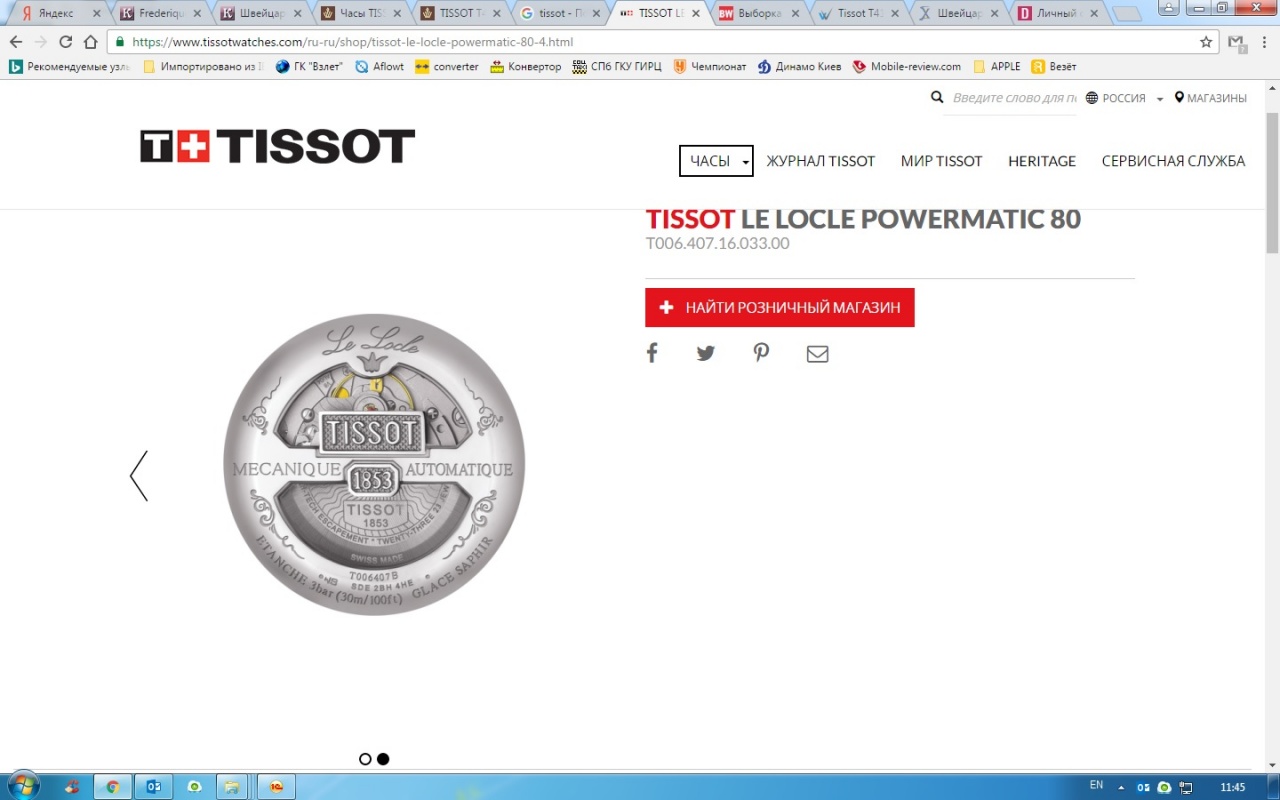Click the Tissot logo

[x=277, y=147]
